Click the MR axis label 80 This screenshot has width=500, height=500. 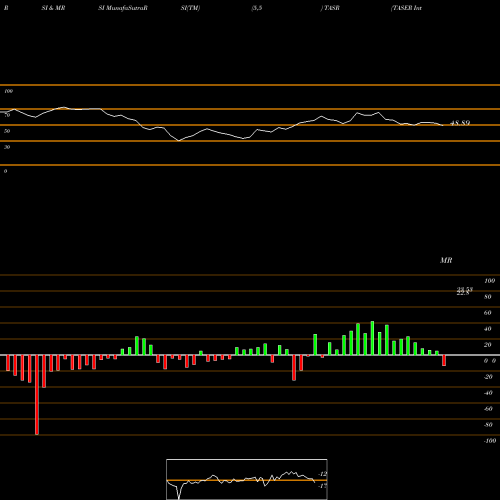pyautogui.click(x=488, y=297)
